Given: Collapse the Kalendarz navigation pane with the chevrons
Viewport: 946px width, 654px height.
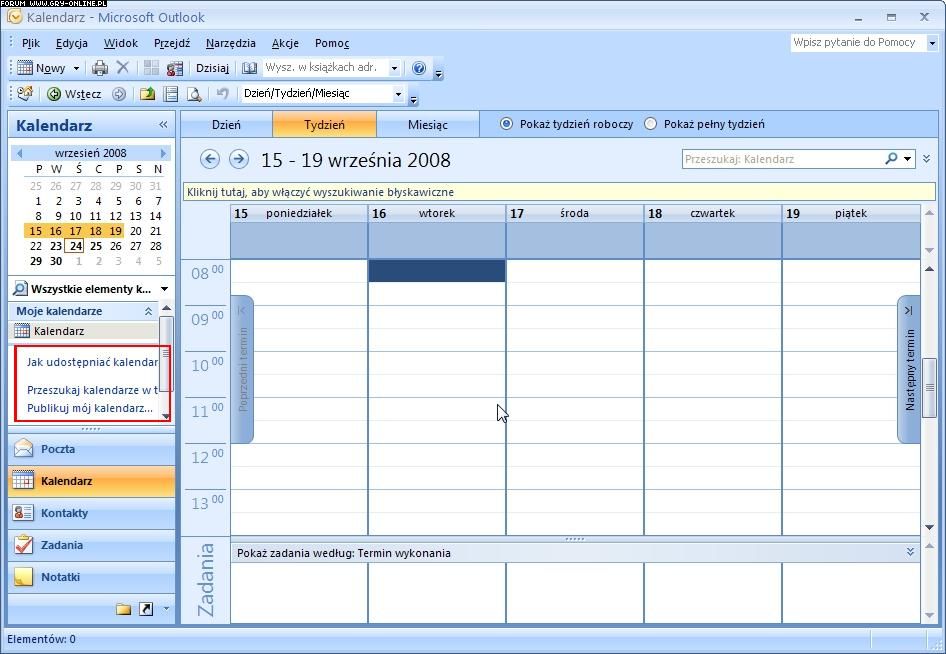Looking at the screenshot, I should tap(163, 125).
